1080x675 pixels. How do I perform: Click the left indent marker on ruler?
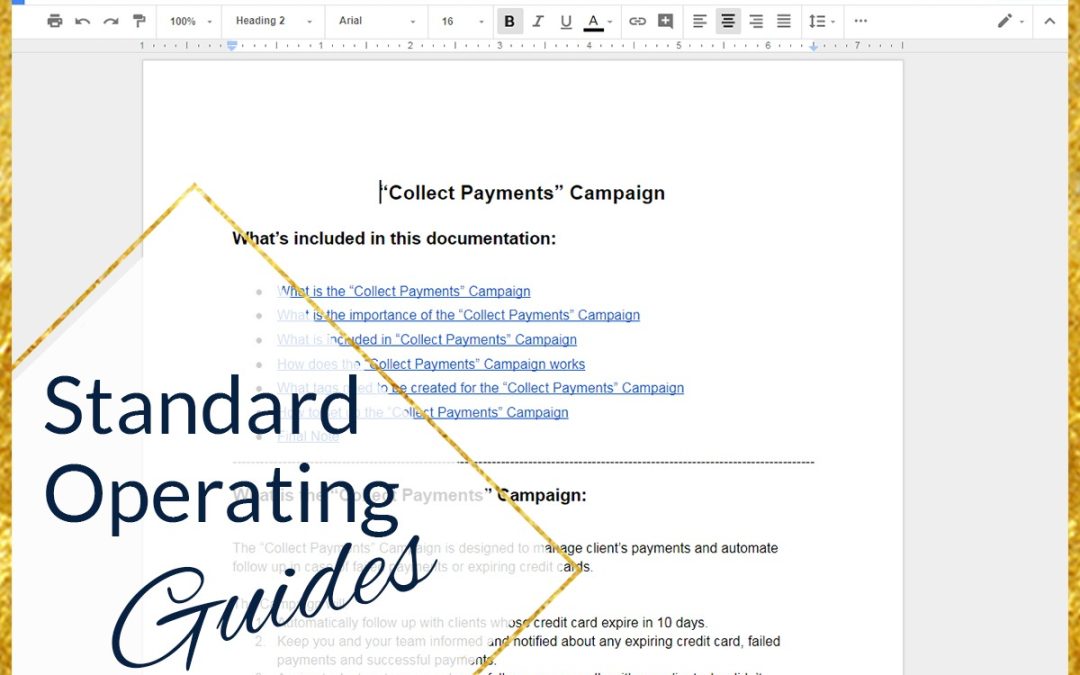tap(232, 45)
